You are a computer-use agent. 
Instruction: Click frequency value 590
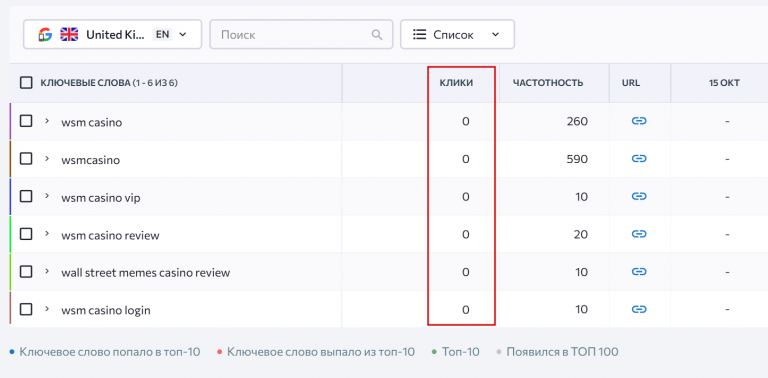pos(577,159)
